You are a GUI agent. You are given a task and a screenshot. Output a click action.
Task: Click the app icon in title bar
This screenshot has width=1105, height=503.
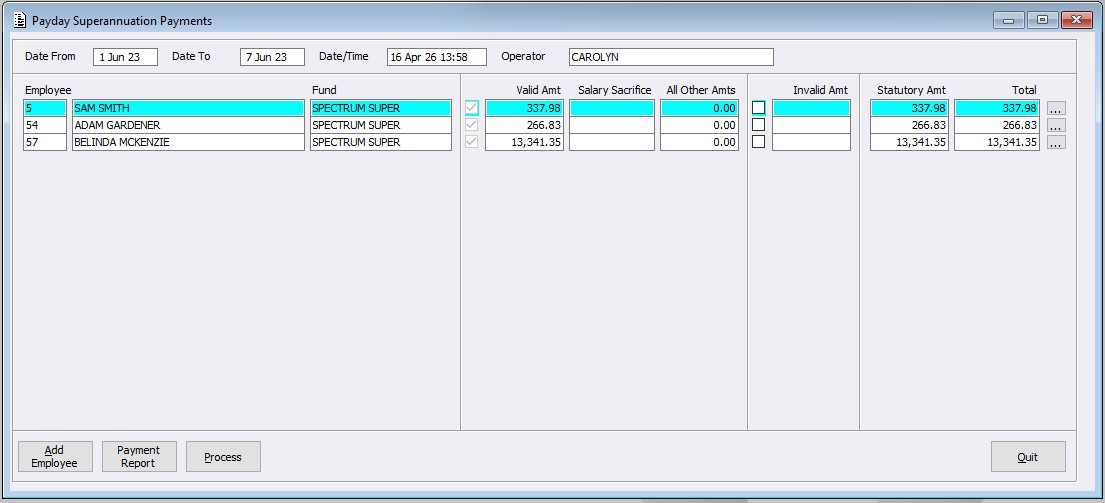point(19,20)
